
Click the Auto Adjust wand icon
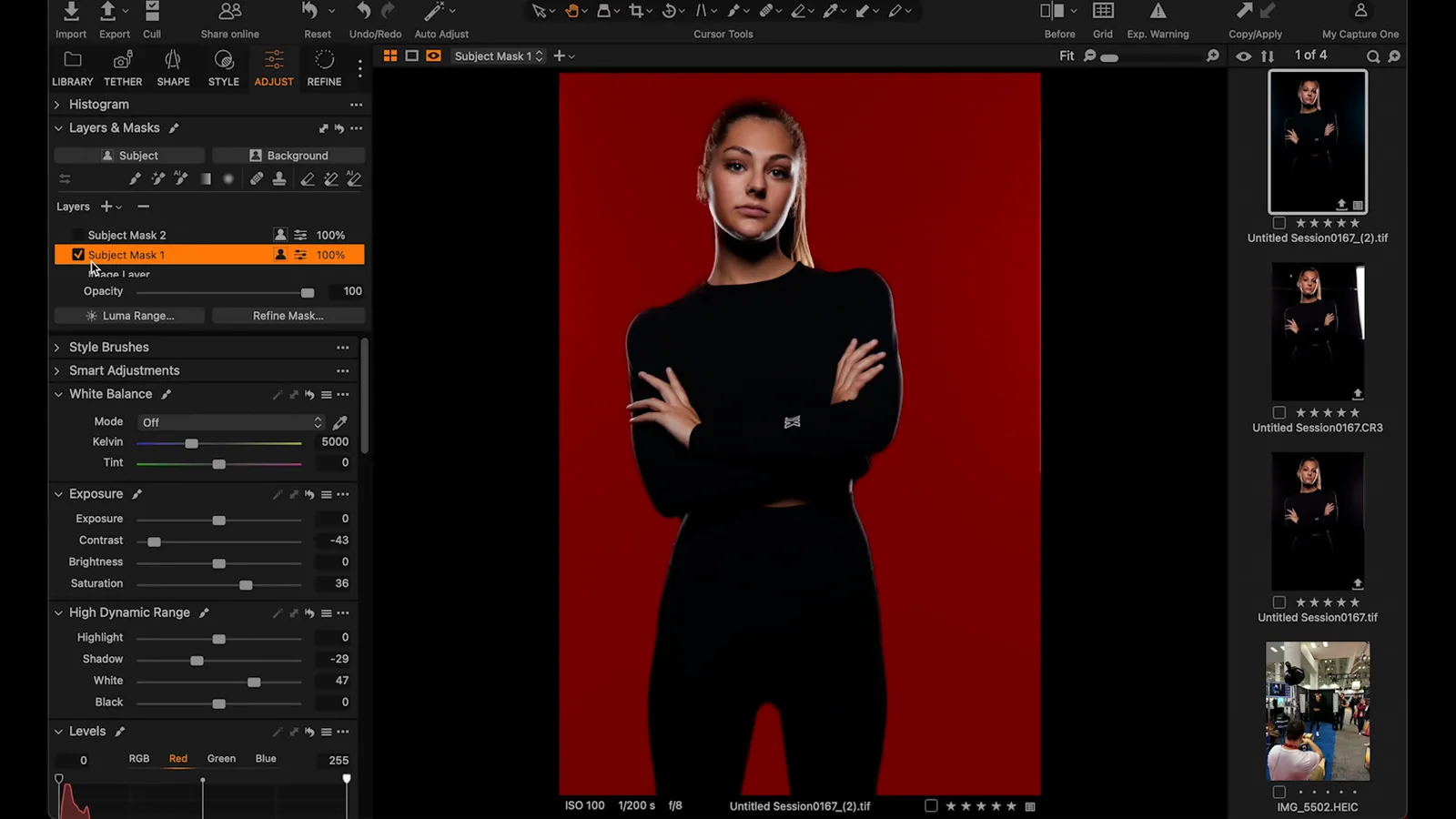pos(434,12)
